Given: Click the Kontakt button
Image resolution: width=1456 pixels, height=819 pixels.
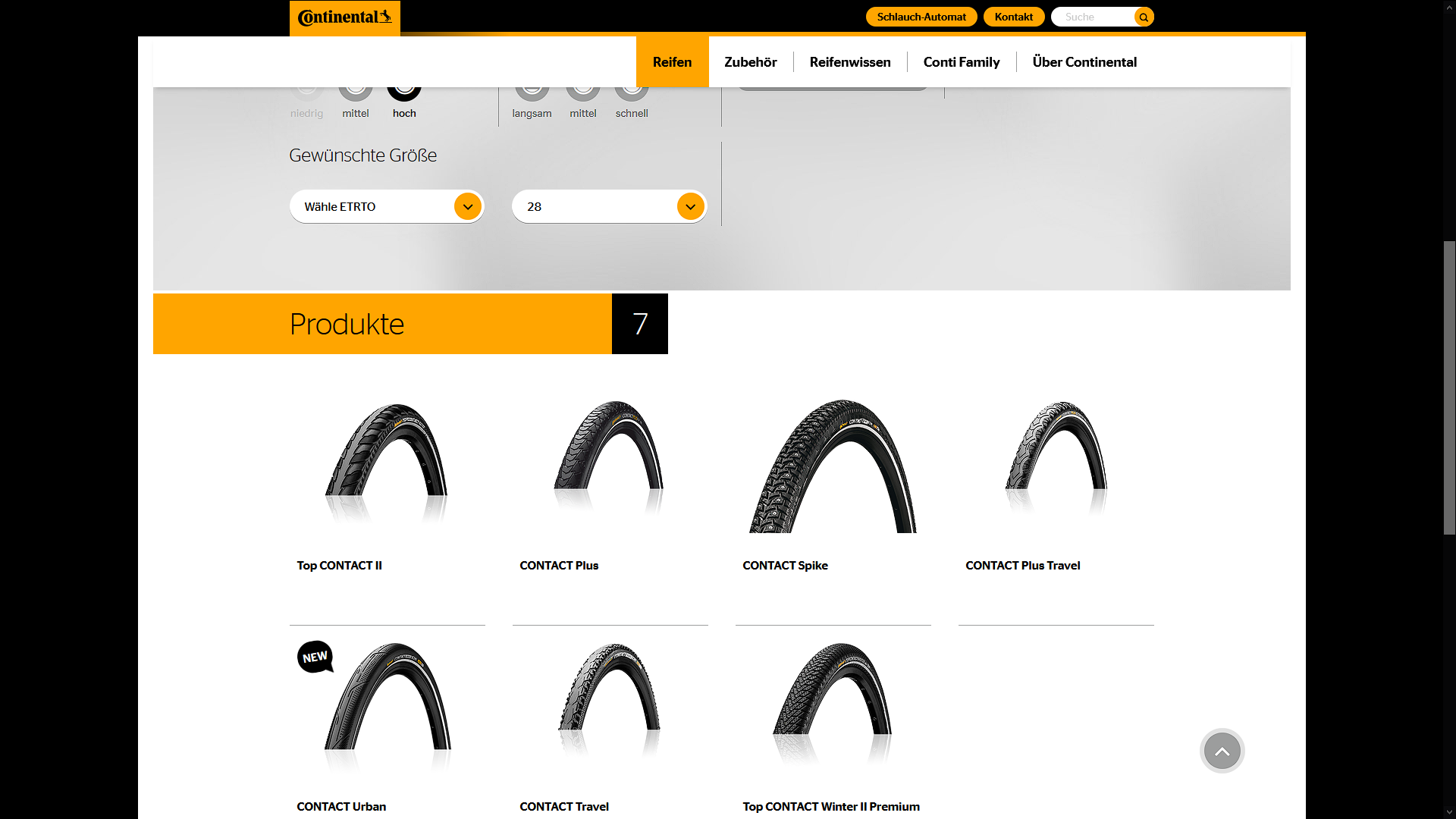Looking at the screenshot, I should click(x=1013, y=17).
